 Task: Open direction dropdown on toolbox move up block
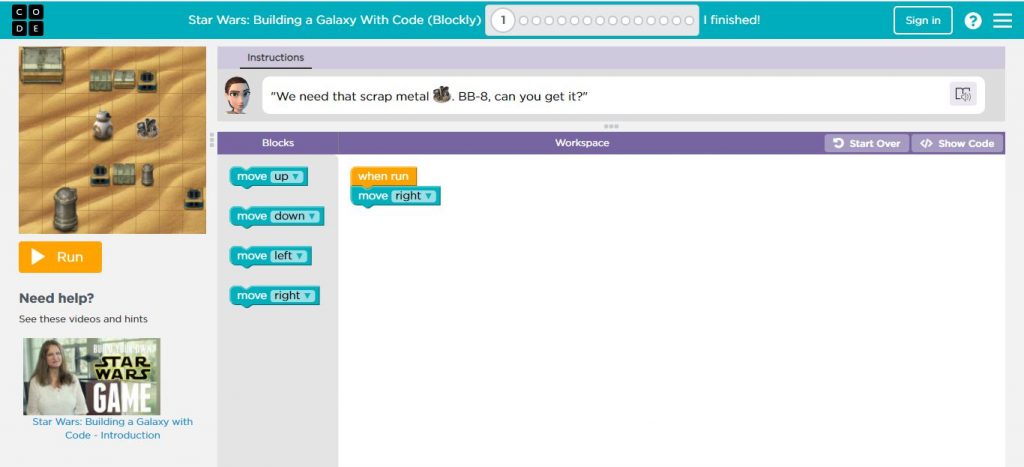287,176
